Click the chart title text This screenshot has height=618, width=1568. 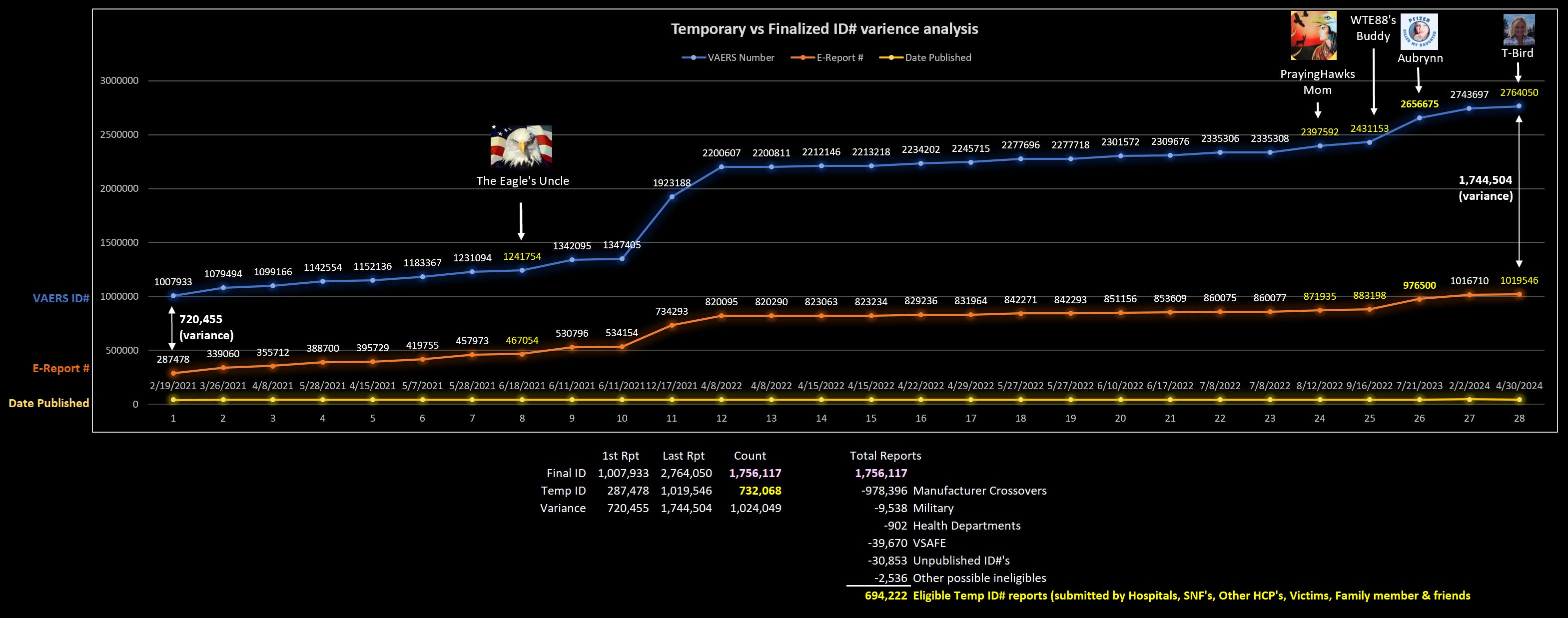824,28
